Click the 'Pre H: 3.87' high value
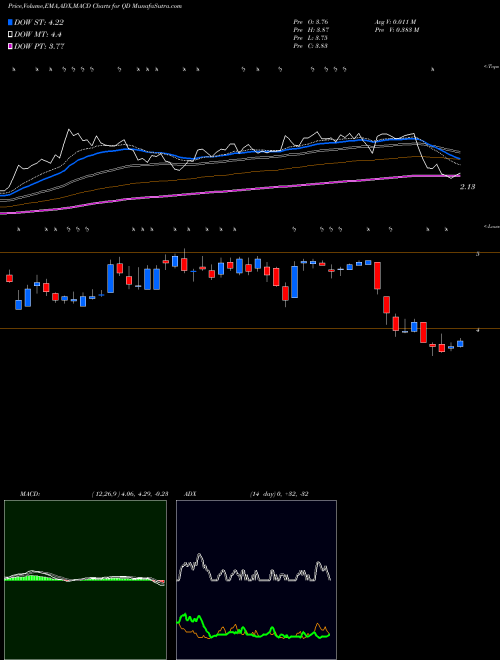This screenshot has width=500, height=660. [311, 30]
